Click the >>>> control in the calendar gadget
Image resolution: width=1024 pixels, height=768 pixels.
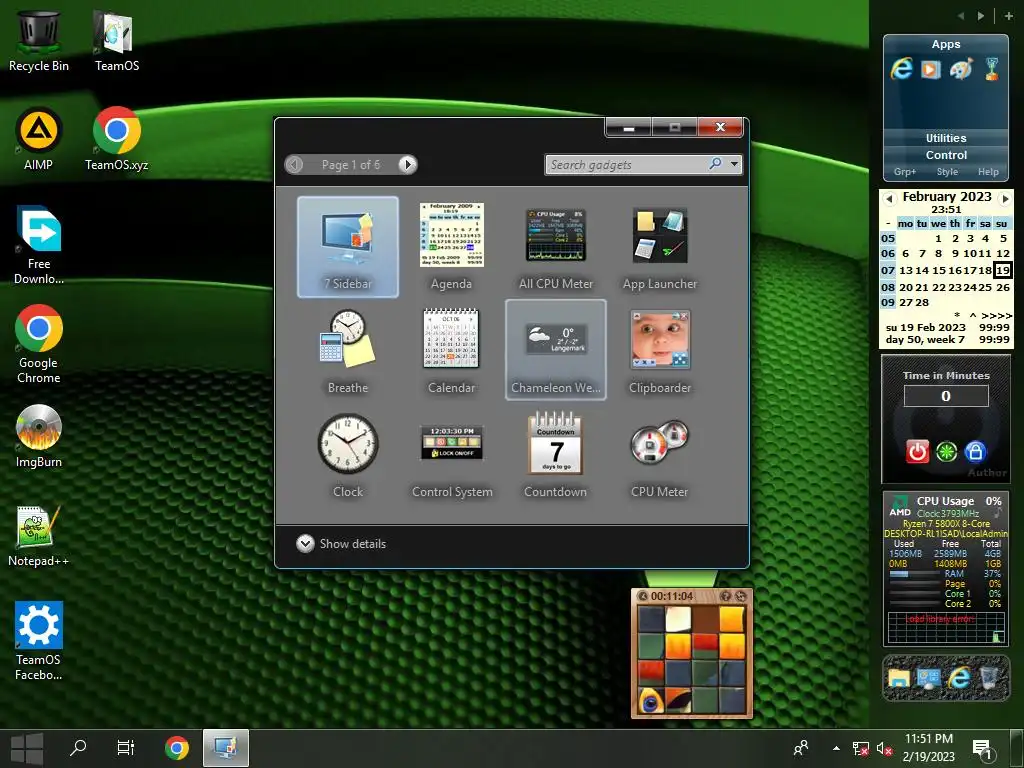pyautogui.click(x=996, y=315)
